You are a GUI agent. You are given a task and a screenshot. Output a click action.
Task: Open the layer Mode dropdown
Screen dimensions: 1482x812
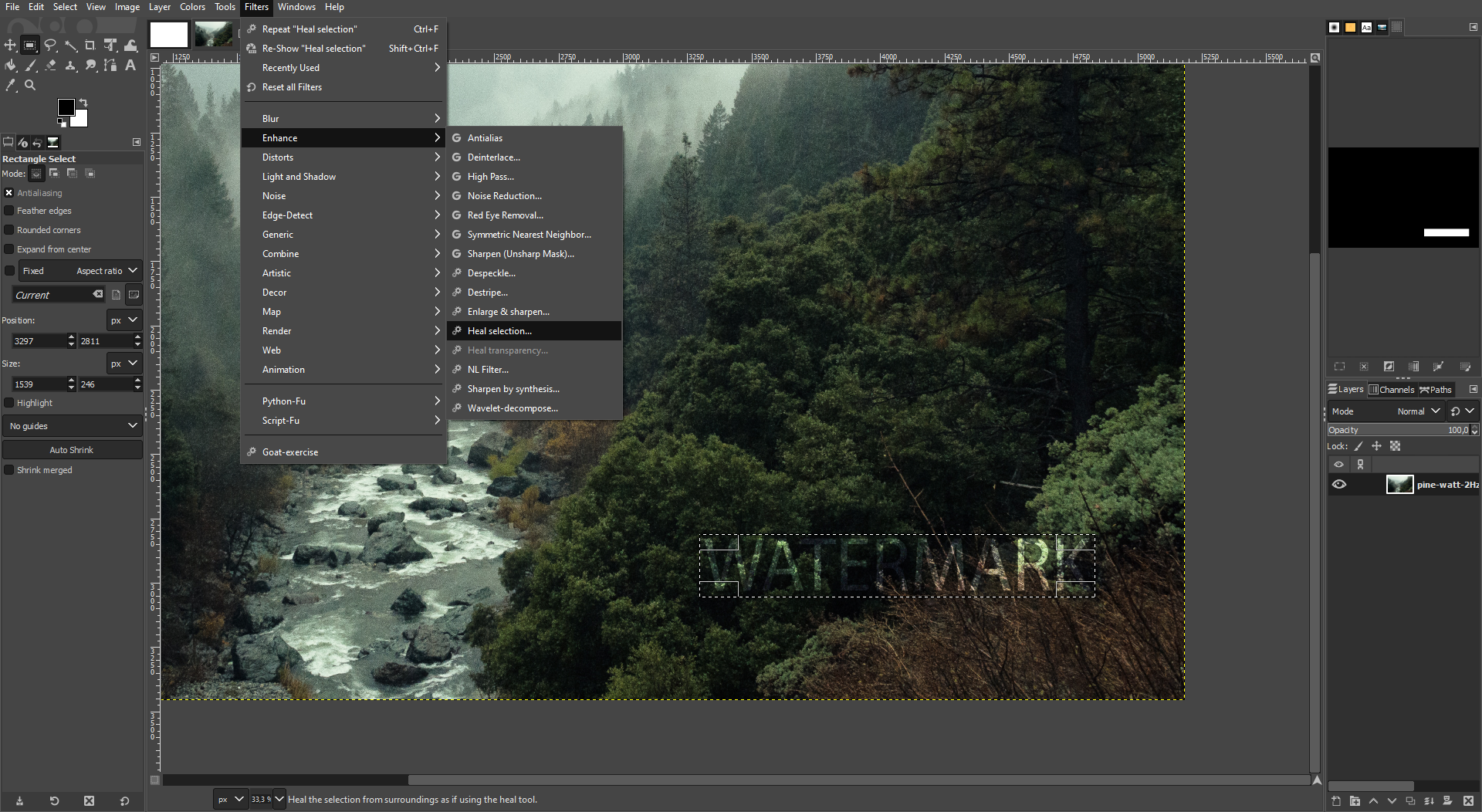point(1417,411)
